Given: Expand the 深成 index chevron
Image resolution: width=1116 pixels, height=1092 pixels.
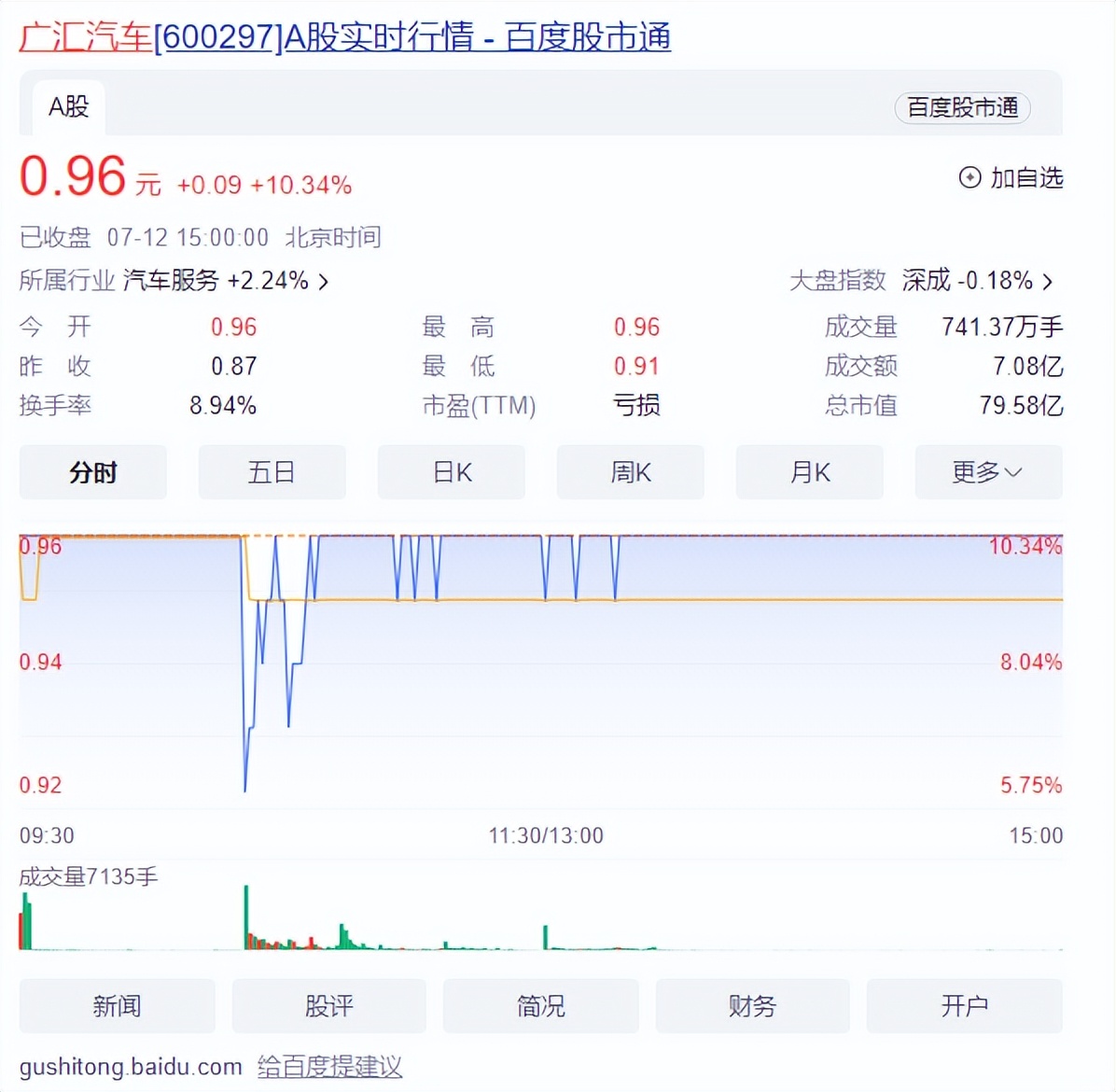Looking at the screenshot, I should pyautogui.click(x=1048, y=281).
